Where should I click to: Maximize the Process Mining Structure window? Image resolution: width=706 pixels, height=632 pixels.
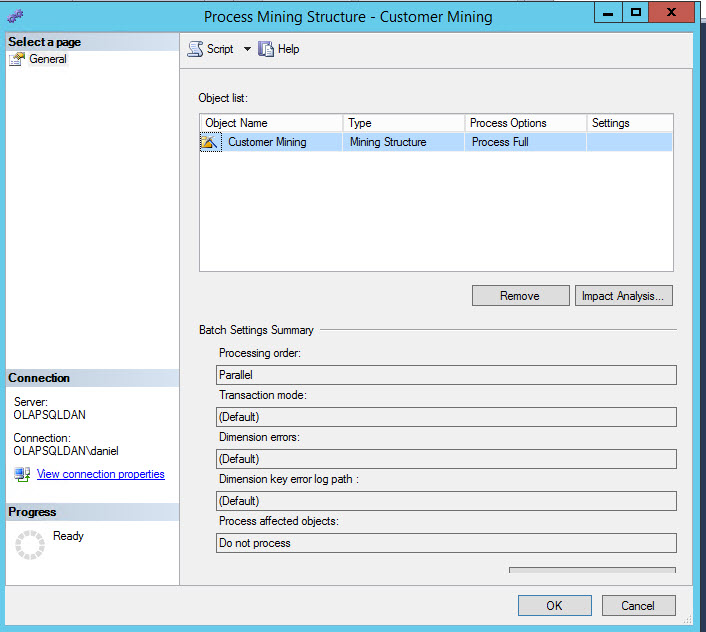[636, 13]
